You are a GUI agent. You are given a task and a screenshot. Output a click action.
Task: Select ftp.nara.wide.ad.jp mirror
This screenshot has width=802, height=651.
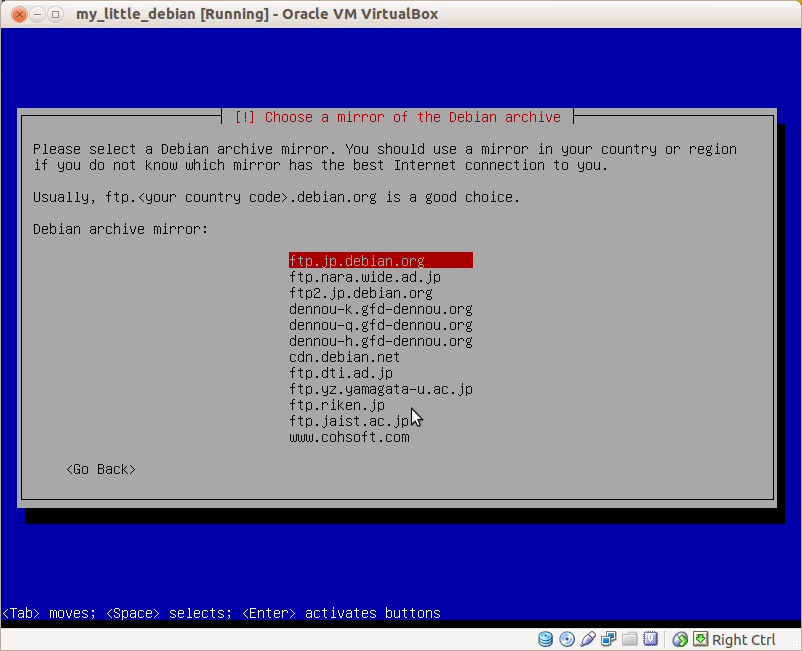[x=365, y=277]
